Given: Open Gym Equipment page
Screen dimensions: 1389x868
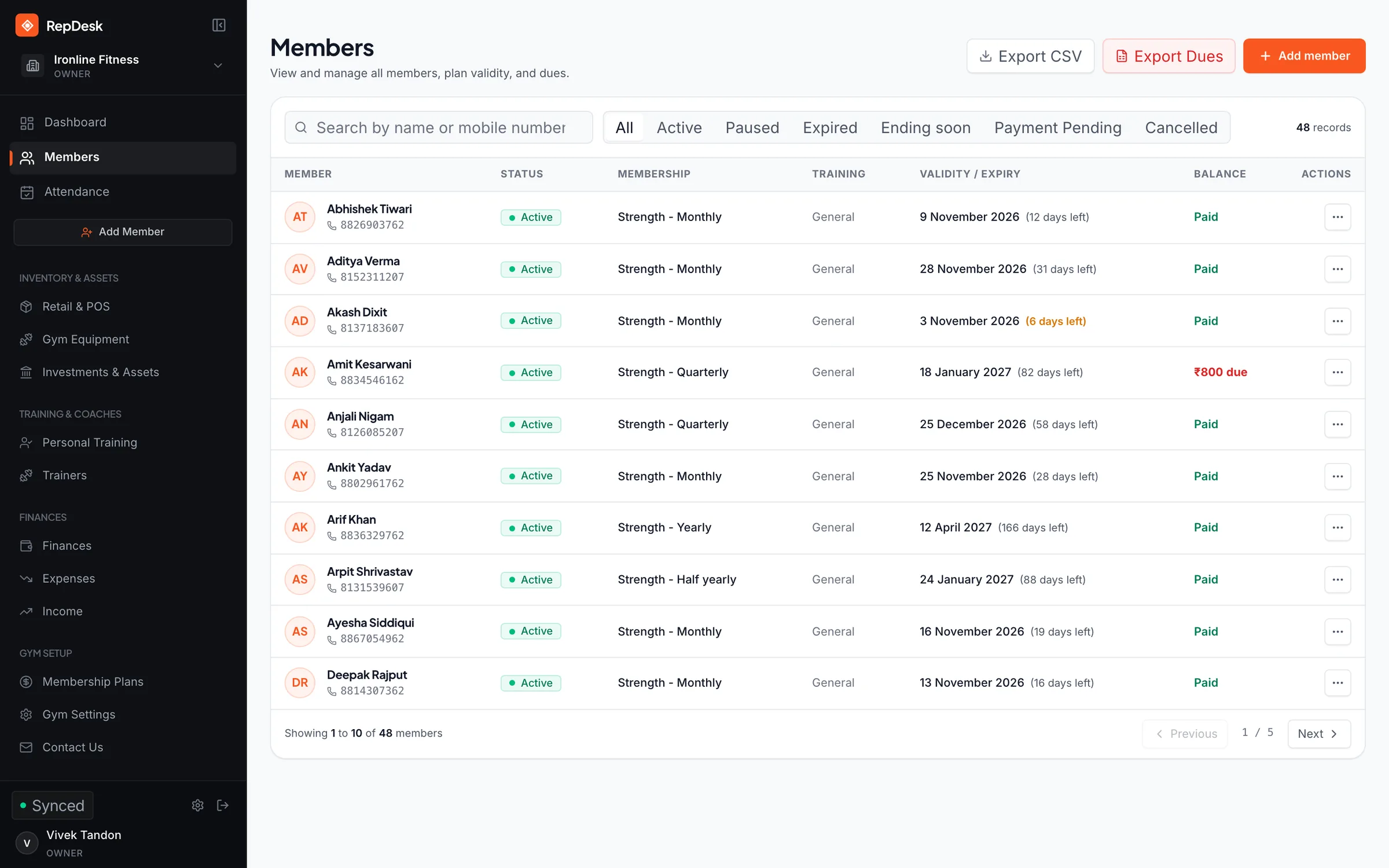Looking at the screenshot, I should (x=123, y=340).
